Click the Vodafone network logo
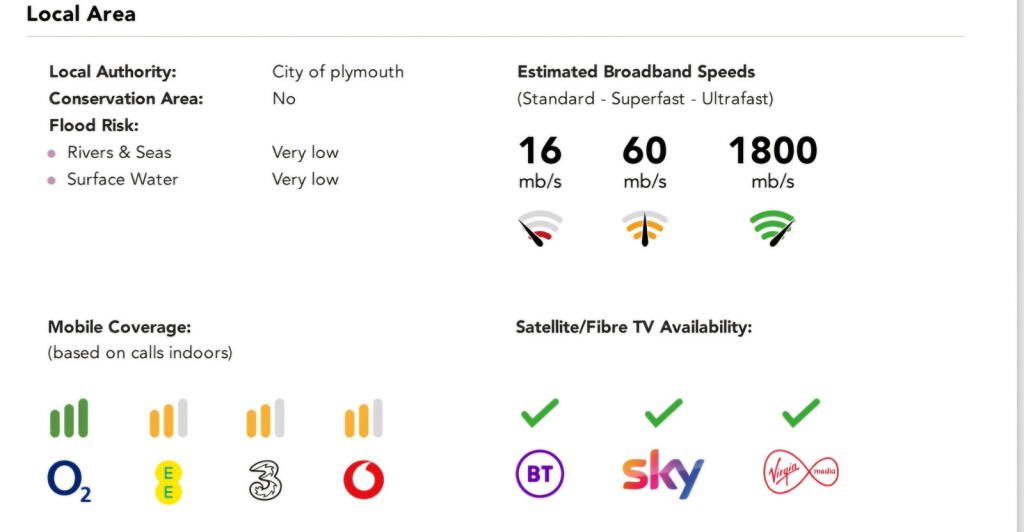 363,481
